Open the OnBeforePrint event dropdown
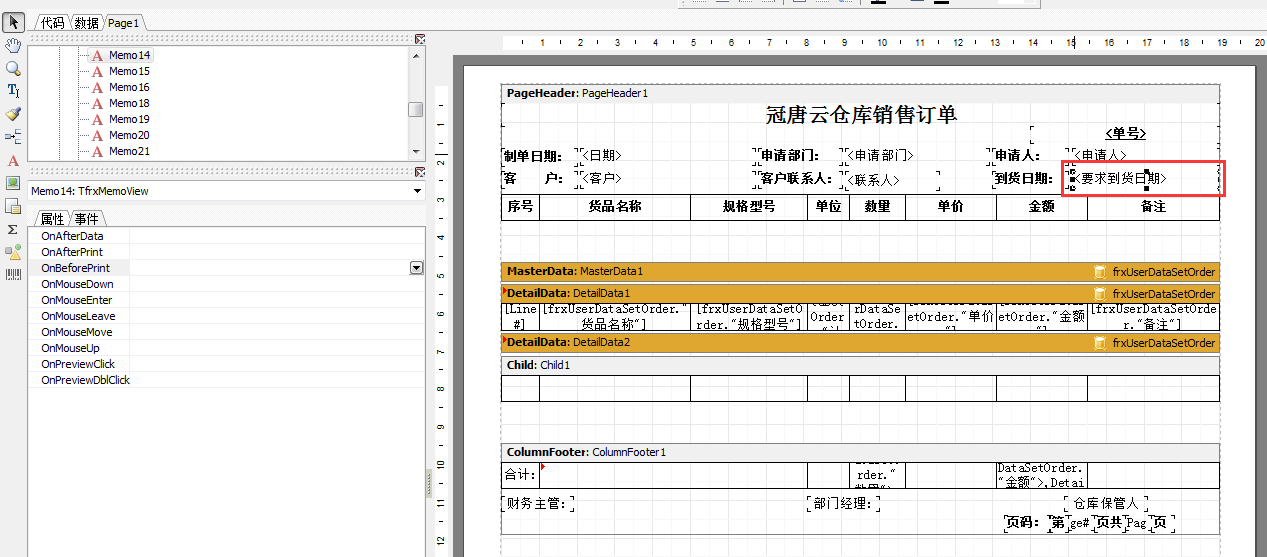Viewport: 1267px width, 557px height. tap(417, 268)
